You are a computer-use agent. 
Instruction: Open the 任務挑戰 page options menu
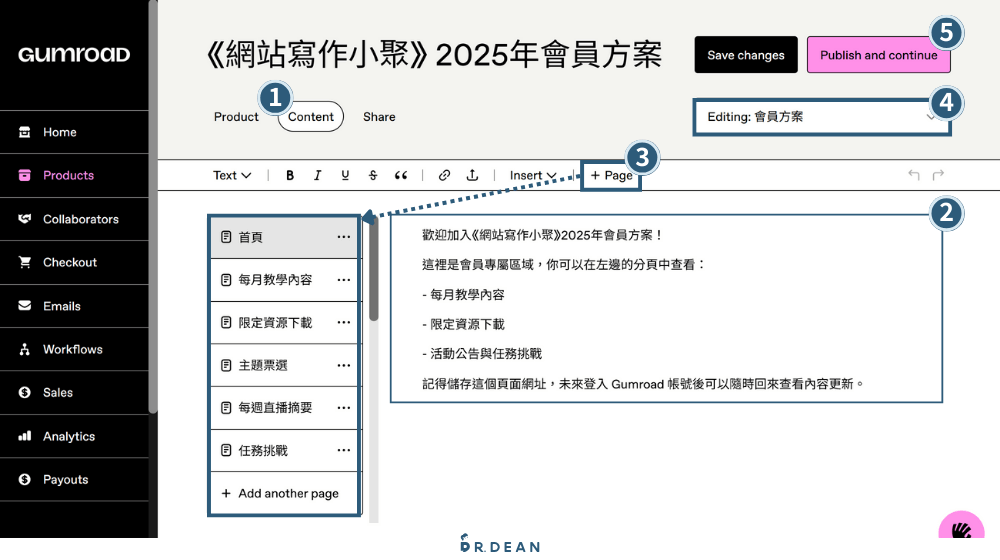344,450
